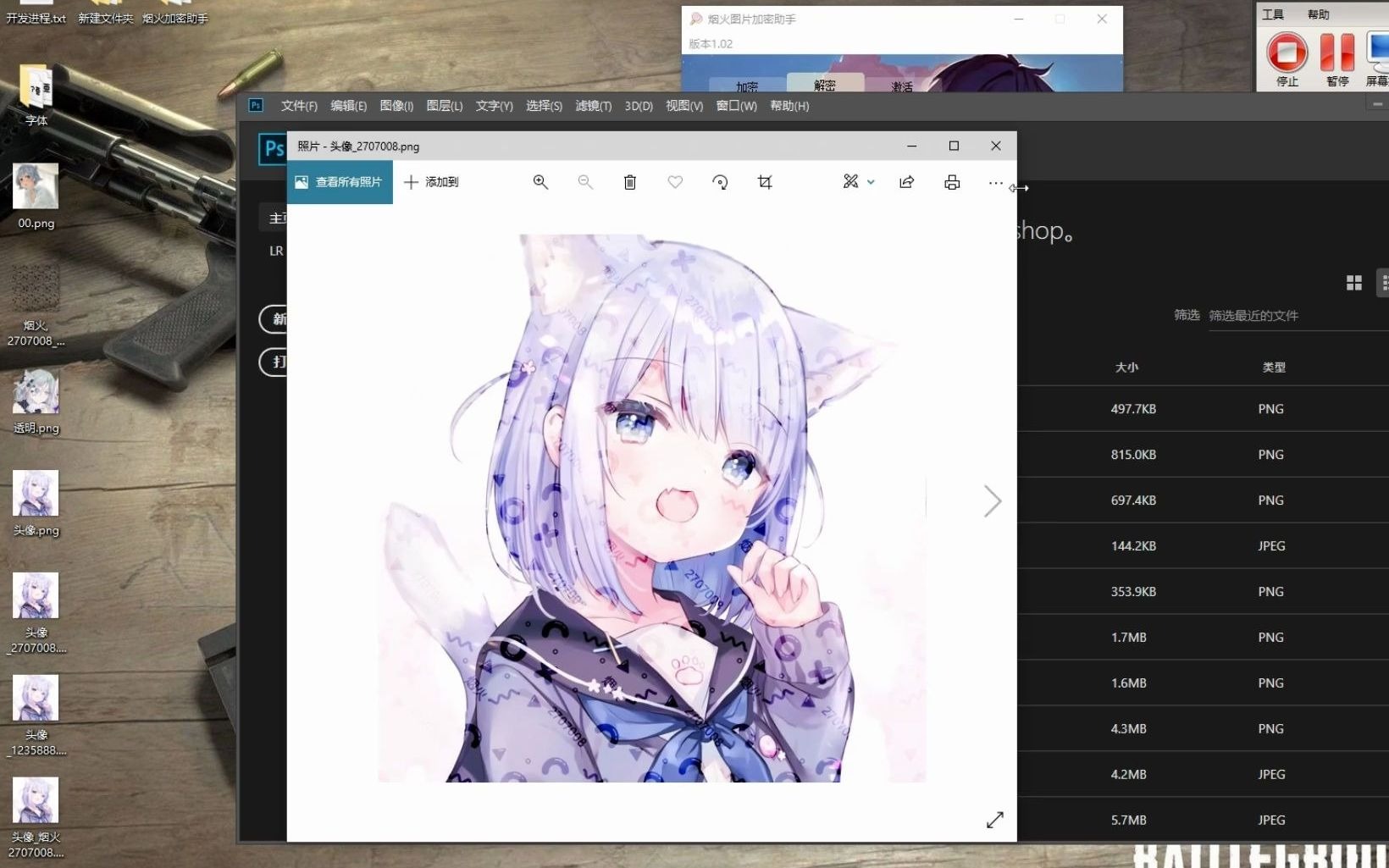Sort recent files by 大小 column

pyautogui.click(x=1126, y=368)
